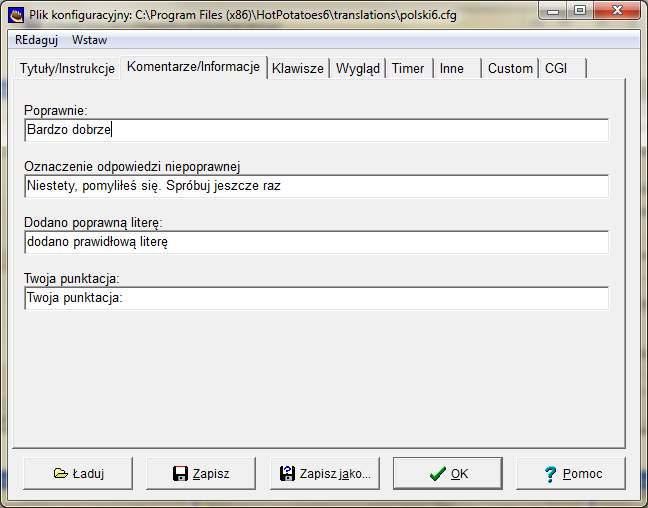Viewport: 648px width, 508px height.
Task: Open the Wygląd tab
Action: coord(357,68)
